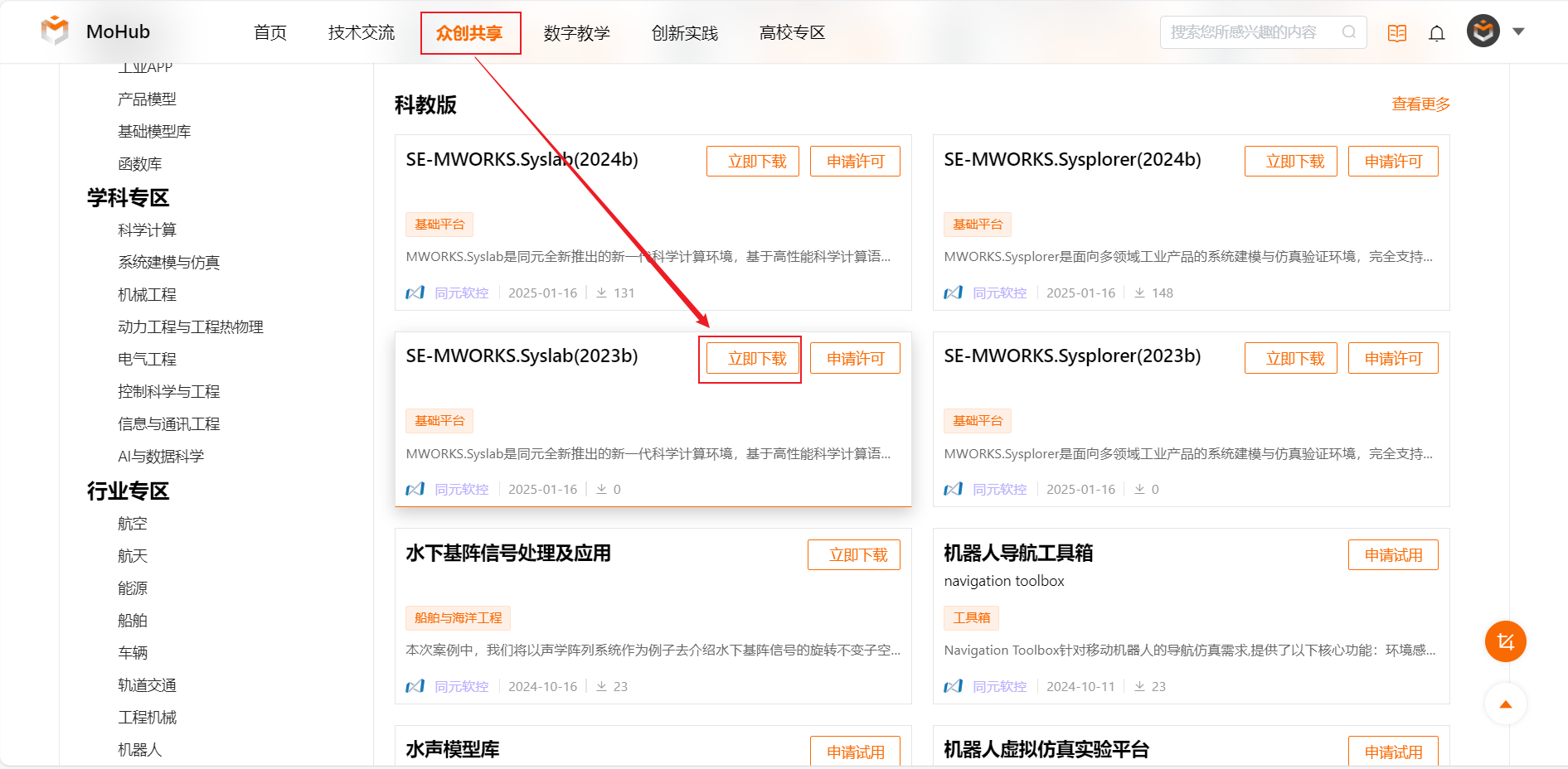Select 控制科学与工程 in sidebar
Screen dimensions: 1568x769
pos(168,391)
